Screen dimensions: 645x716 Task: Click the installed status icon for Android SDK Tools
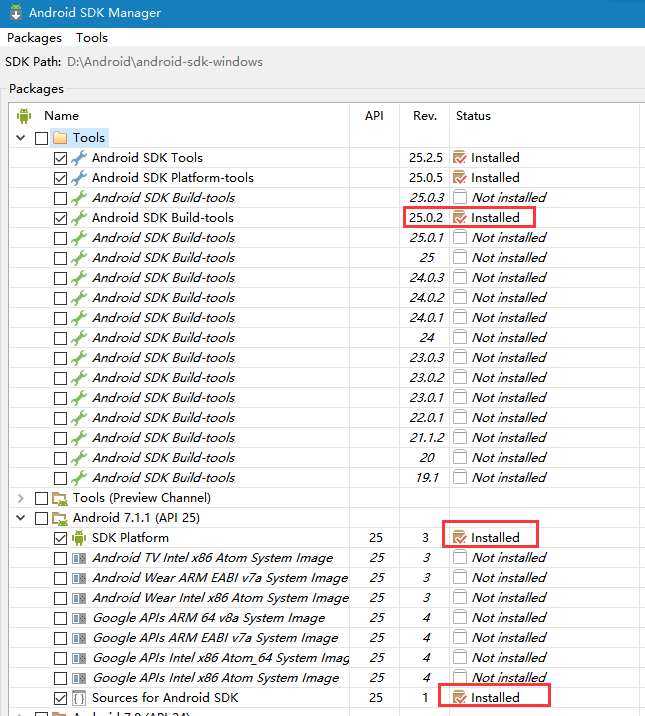pyautogui.click(x=460, y=157)
